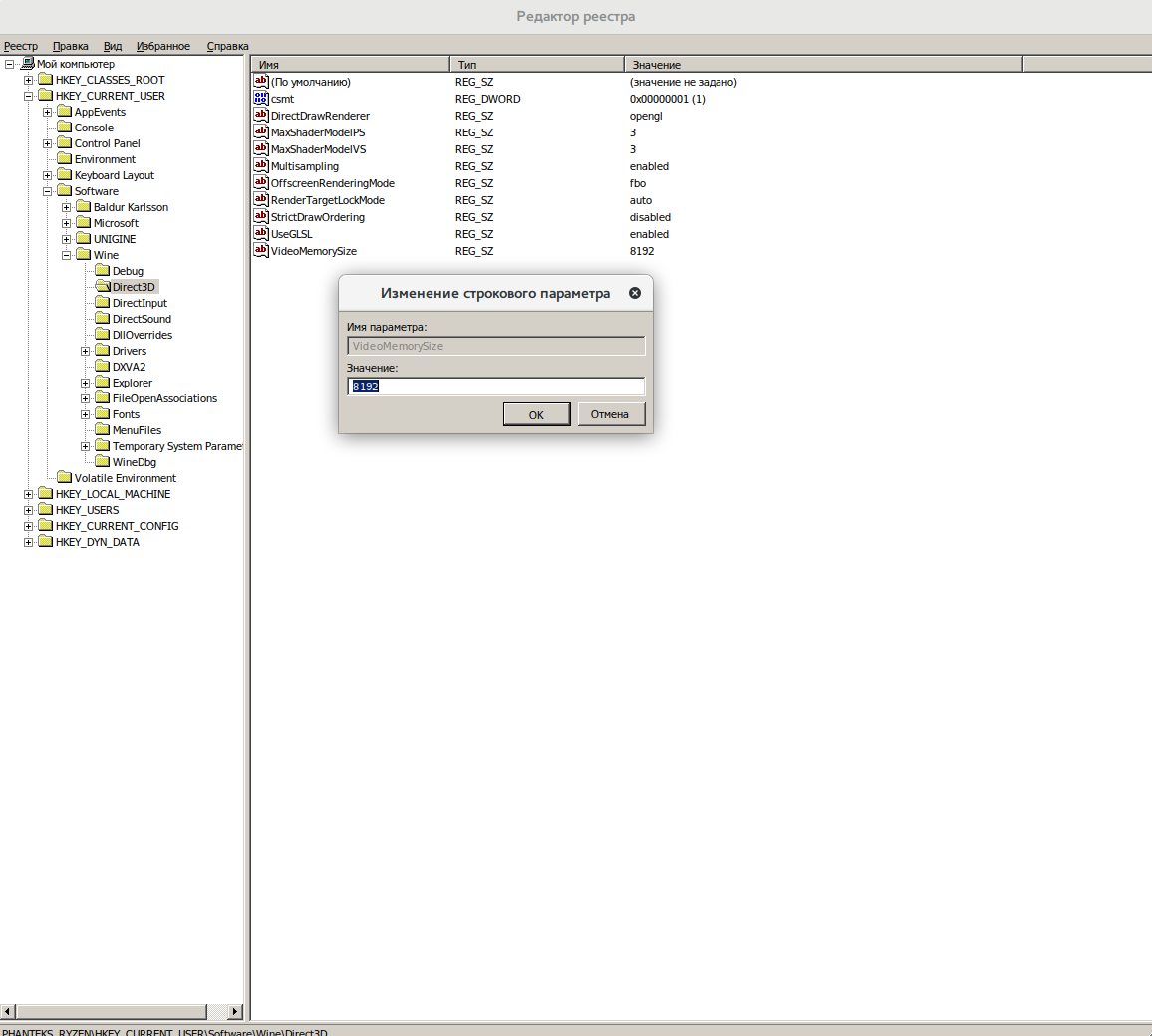This screenshot has height=1036, width=1152.
Task: Click the Volatile Environment folder icon
Action: [x=65, y=477]
